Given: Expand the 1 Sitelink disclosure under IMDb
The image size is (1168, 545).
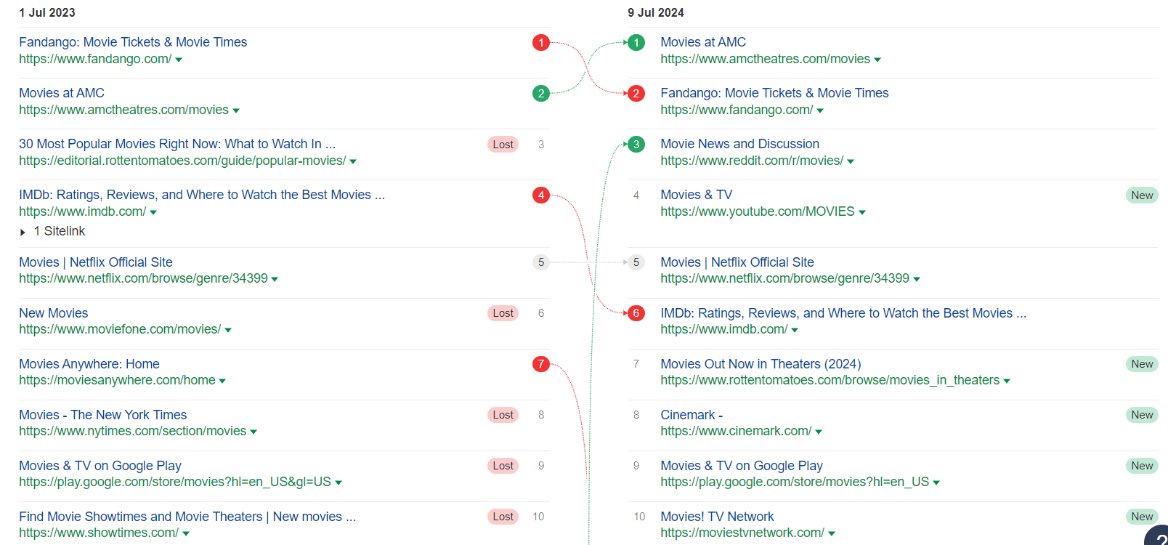Looking at the screenshot, I should [x=53, y=232].
